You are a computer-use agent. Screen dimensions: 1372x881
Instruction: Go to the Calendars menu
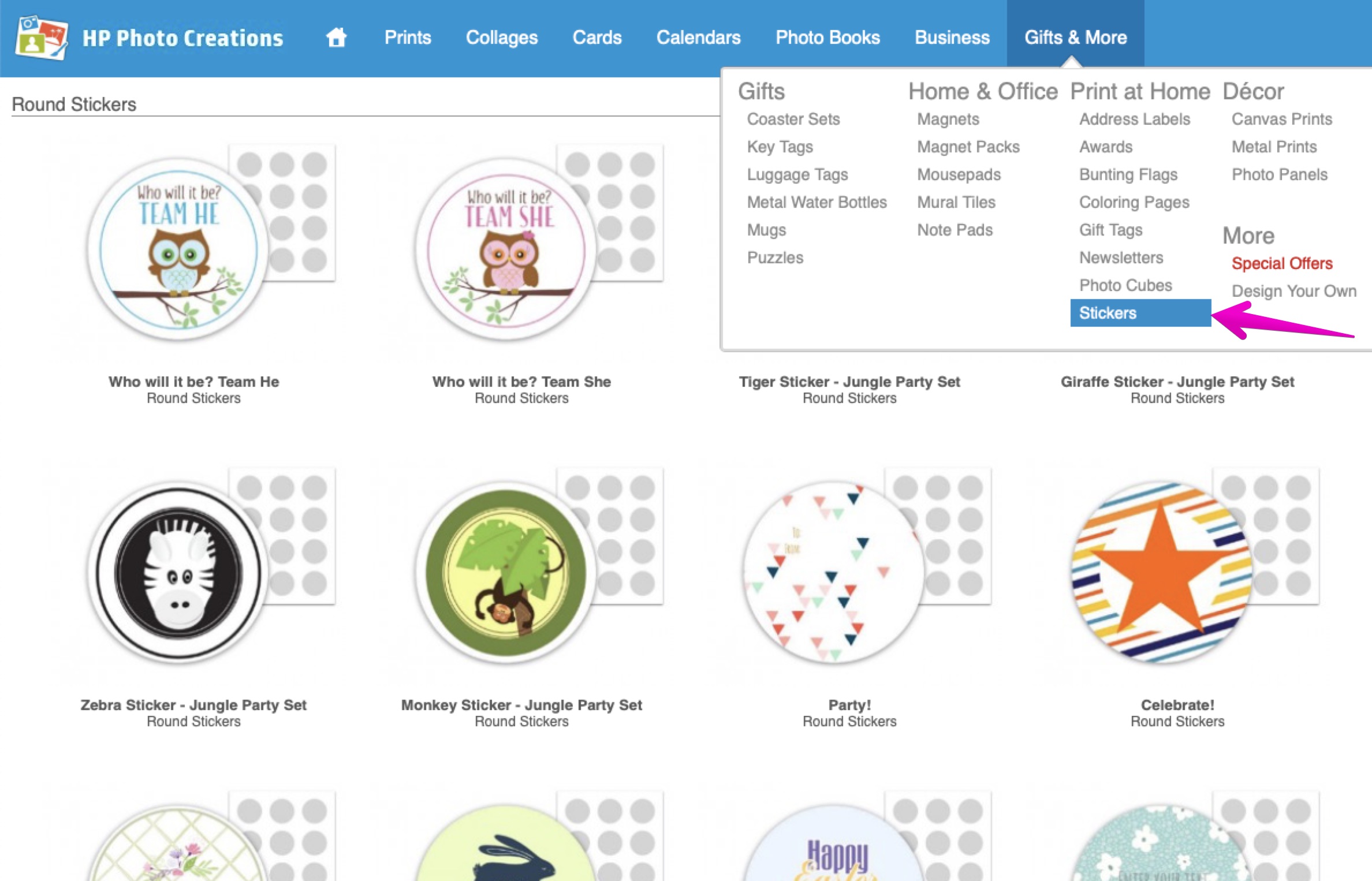(698, 38)
